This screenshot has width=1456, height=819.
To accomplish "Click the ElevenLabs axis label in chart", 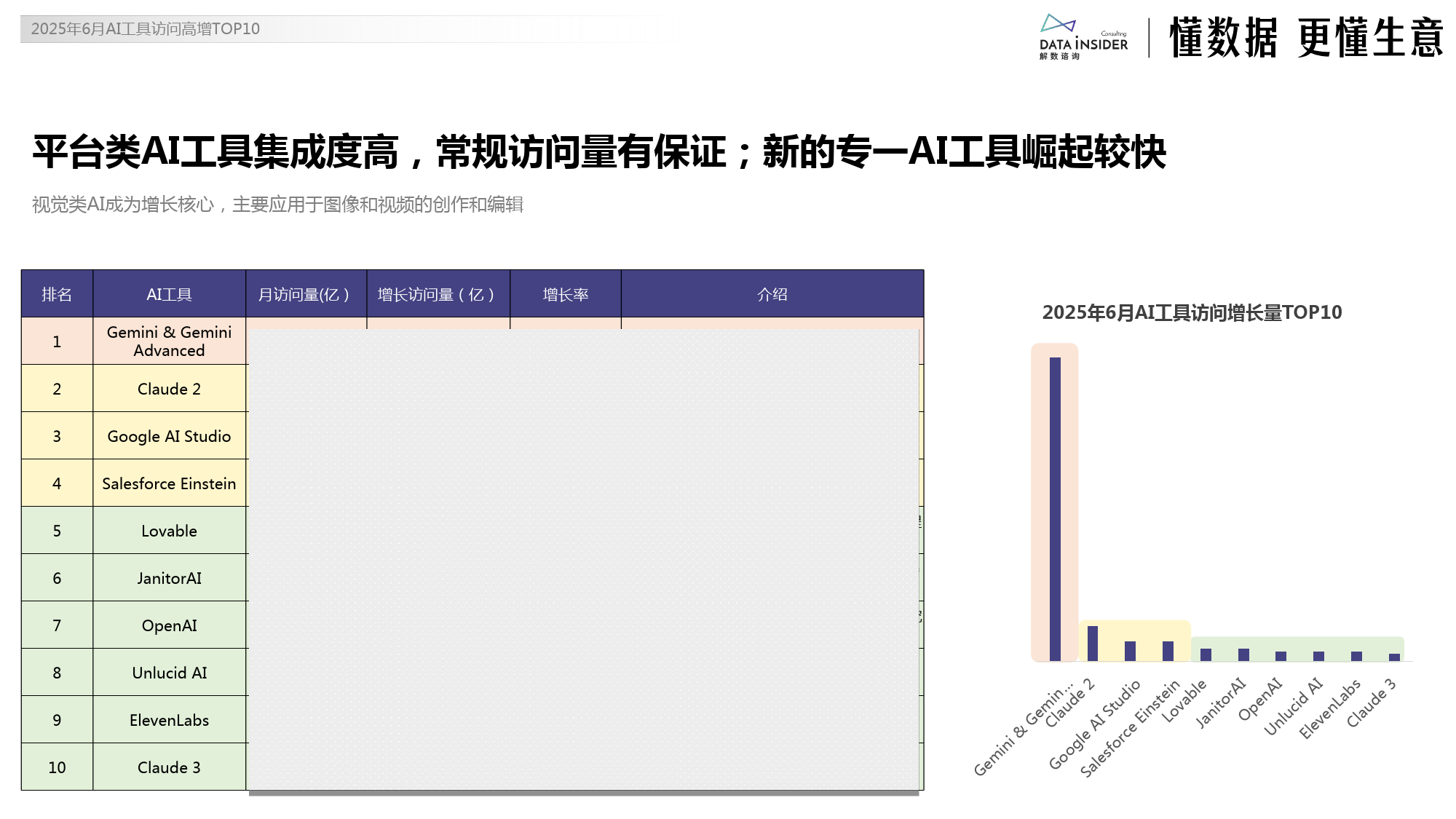I will 1329,709.
